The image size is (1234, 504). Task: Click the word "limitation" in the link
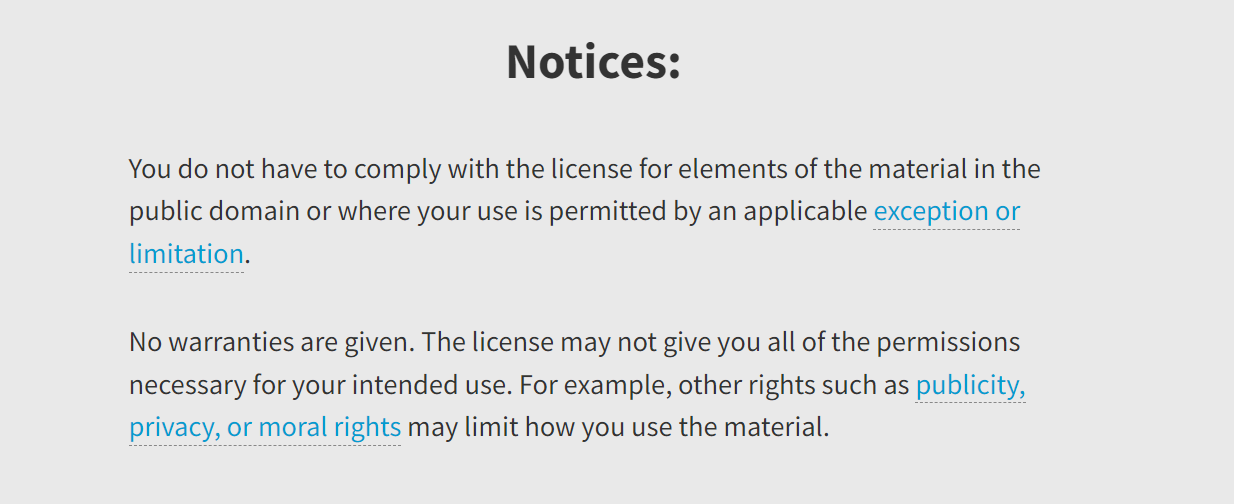pos(186,254)
